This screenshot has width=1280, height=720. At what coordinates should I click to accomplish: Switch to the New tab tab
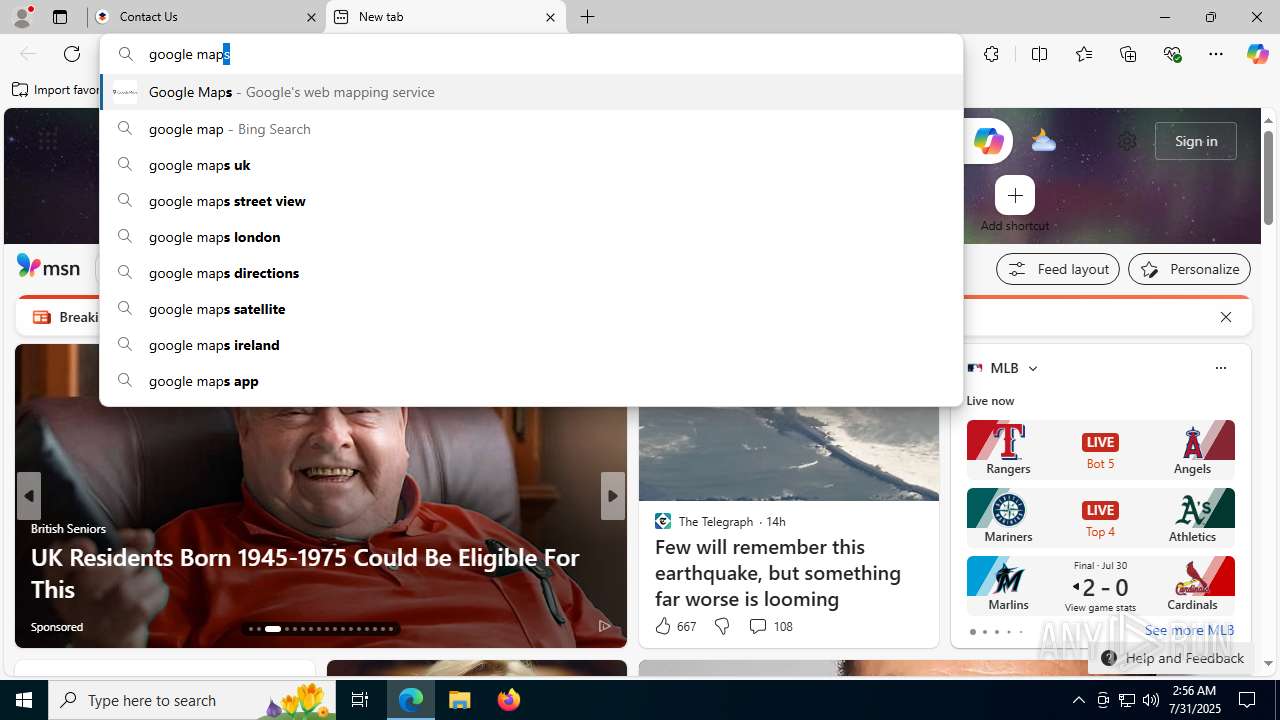tap(446, 17)
